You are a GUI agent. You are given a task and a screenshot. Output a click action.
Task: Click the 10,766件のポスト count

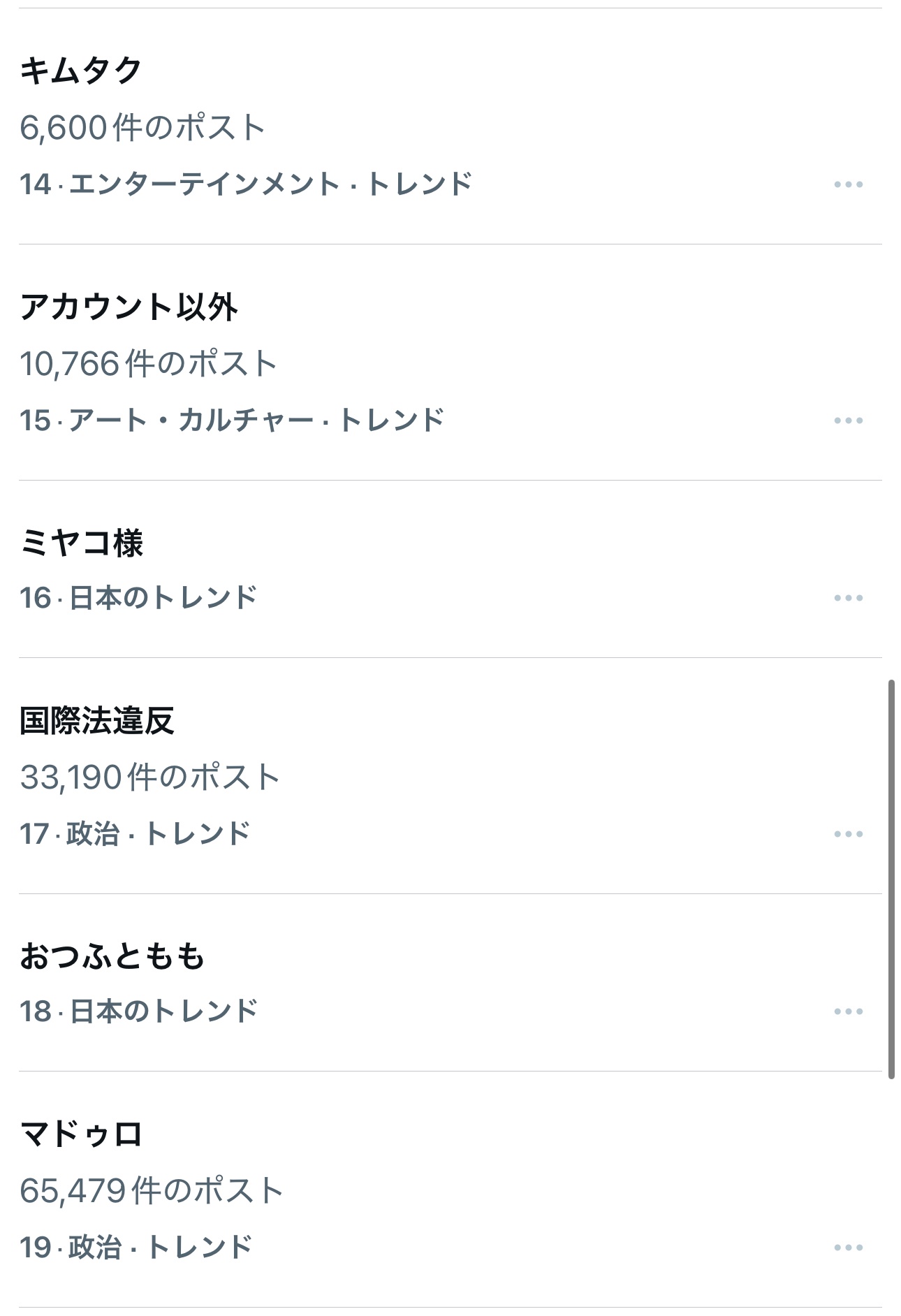tap(149, 364)
